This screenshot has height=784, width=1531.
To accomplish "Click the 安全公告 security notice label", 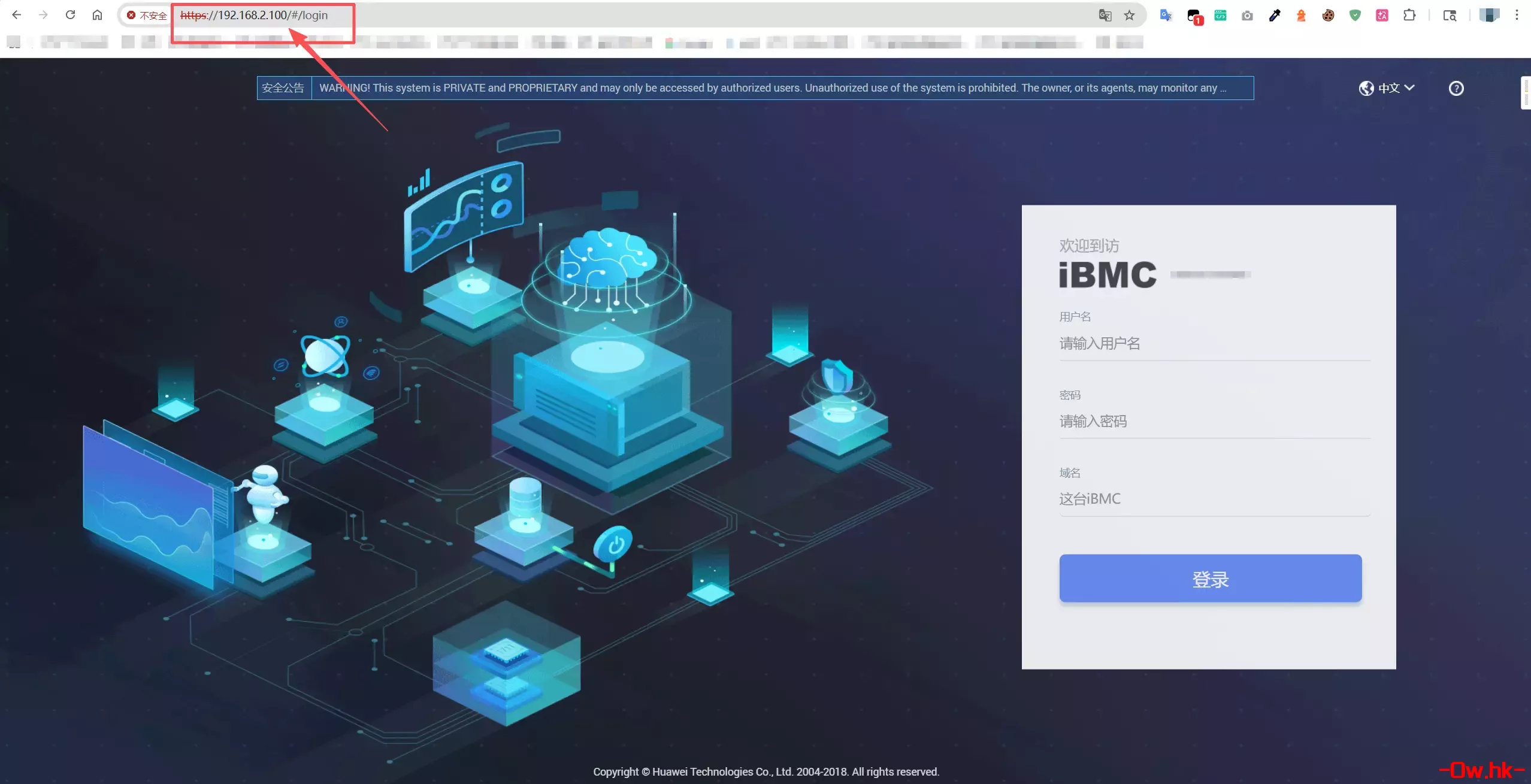I will (283, 88).
